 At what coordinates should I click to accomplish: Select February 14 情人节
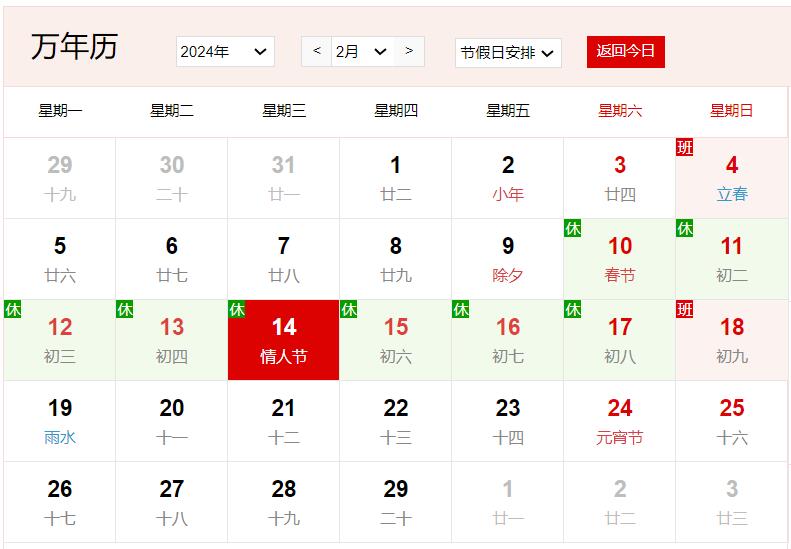[x=284, y=340]
